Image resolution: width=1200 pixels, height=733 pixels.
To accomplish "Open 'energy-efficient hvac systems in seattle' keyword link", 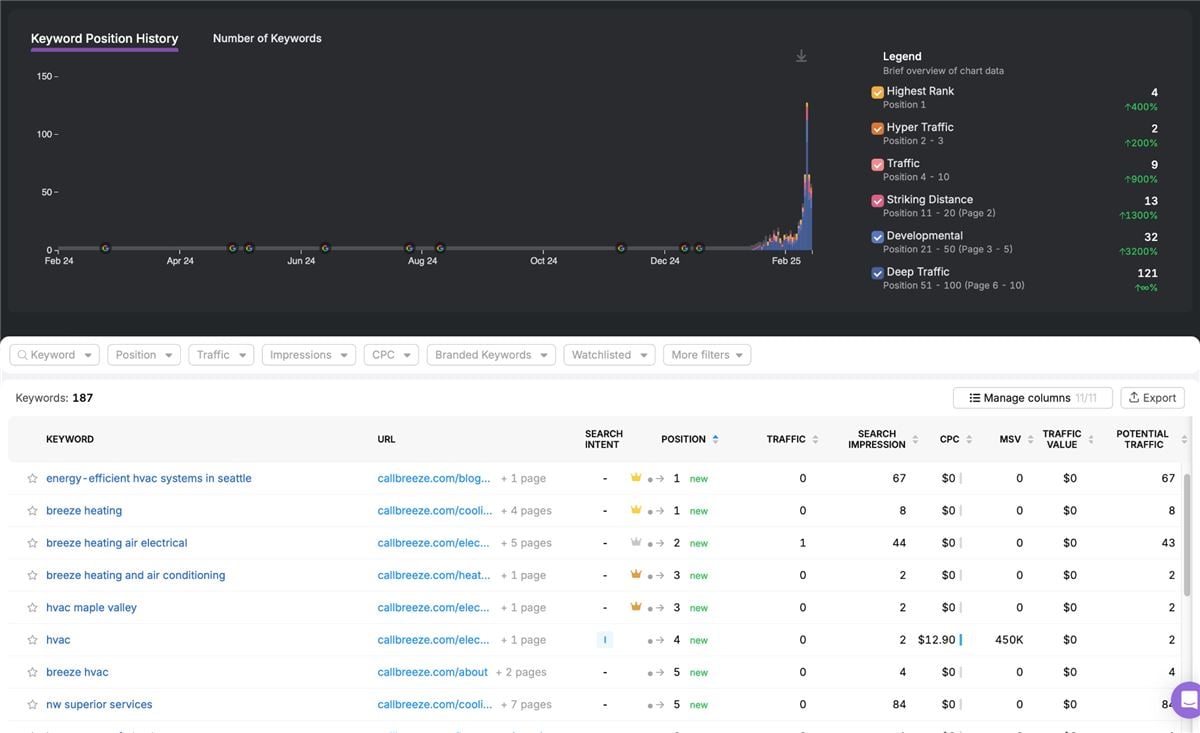I will pos(149,478).
